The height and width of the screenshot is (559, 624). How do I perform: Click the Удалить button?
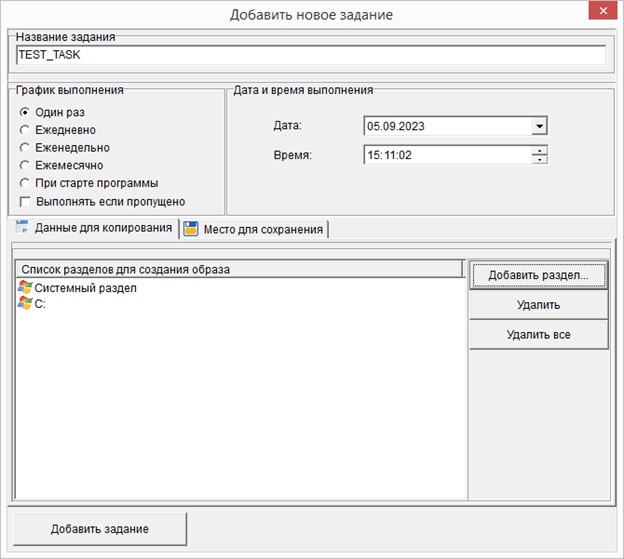click(538, 305)
